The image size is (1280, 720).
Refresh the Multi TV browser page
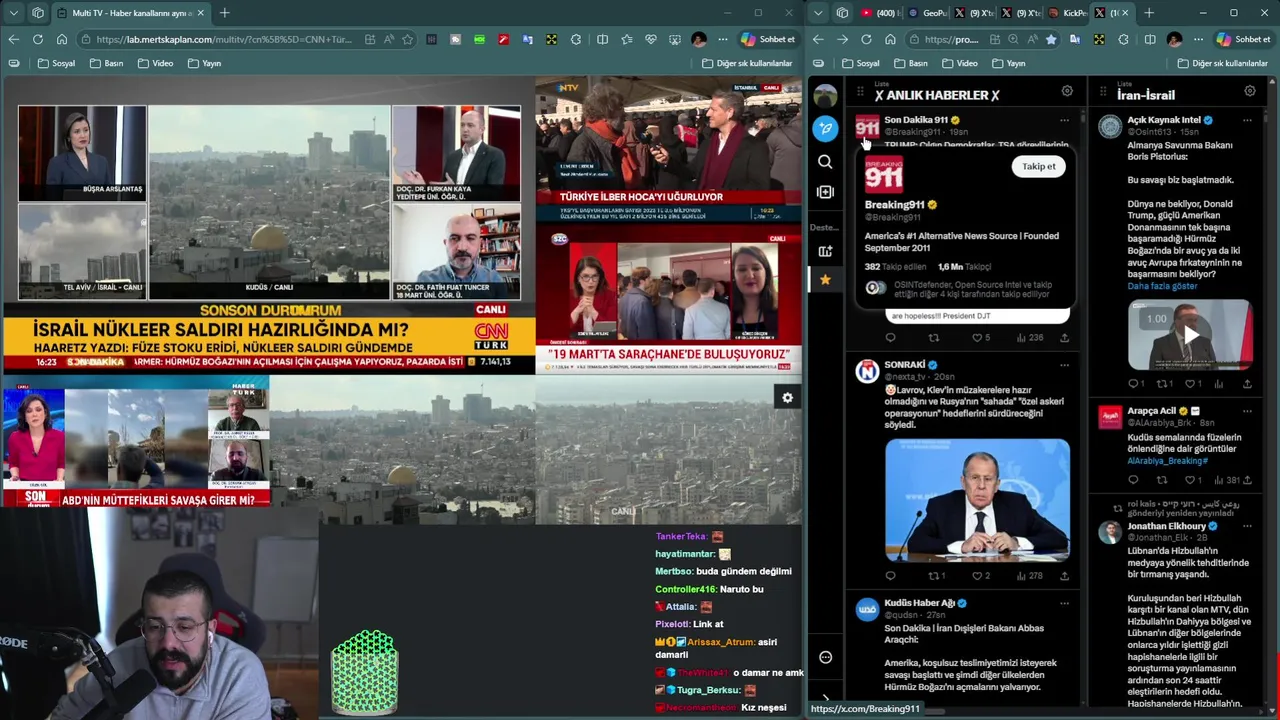click(37, 39)
